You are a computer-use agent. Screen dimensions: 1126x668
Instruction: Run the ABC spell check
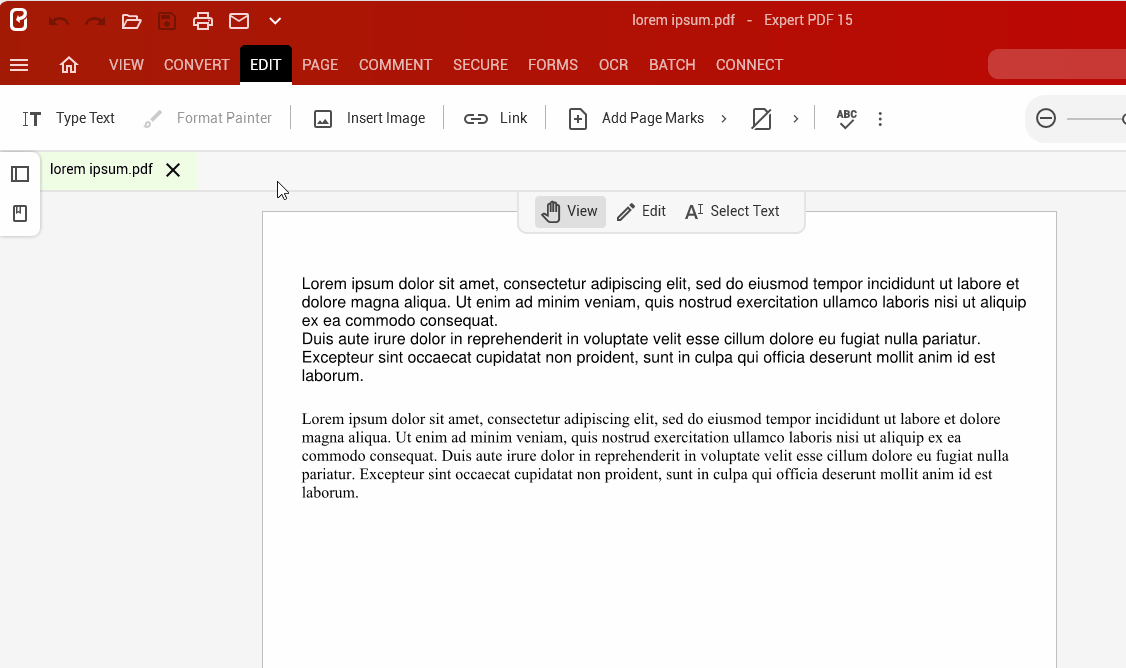click(847, 119)
